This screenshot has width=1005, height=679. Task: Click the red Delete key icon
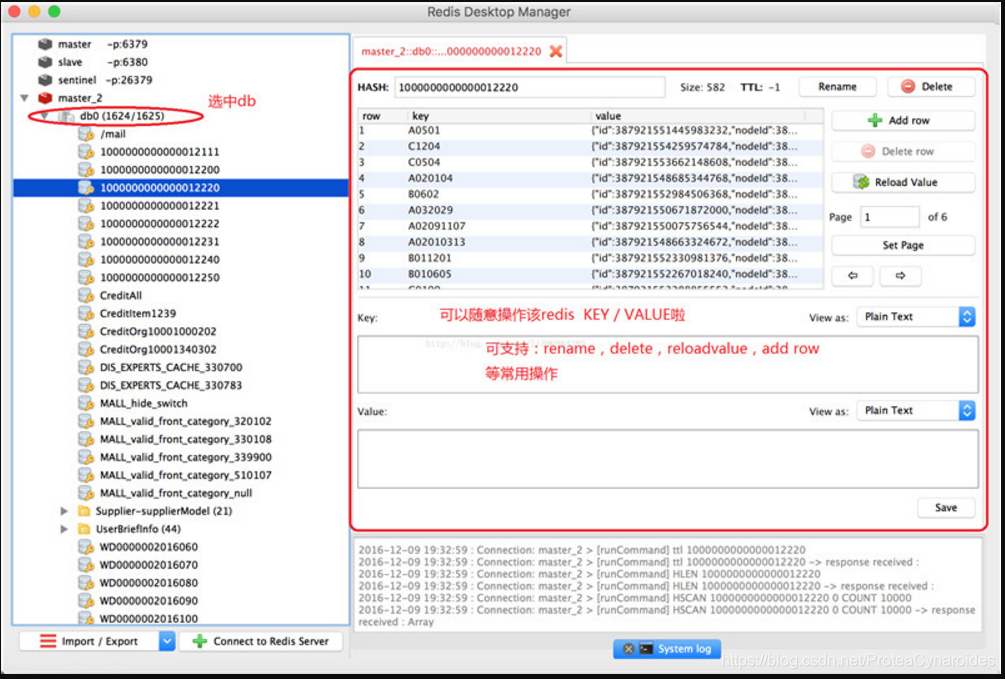coord(908,87)
